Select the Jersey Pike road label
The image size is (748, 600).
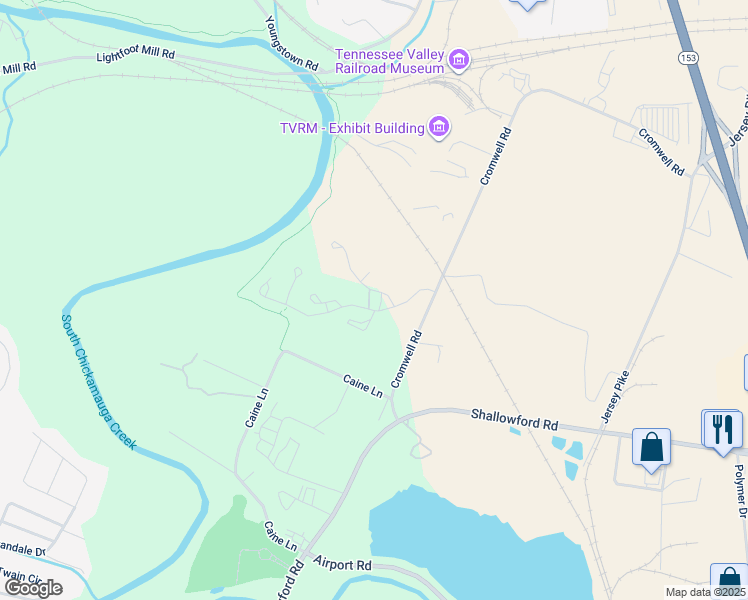point(615,397)
